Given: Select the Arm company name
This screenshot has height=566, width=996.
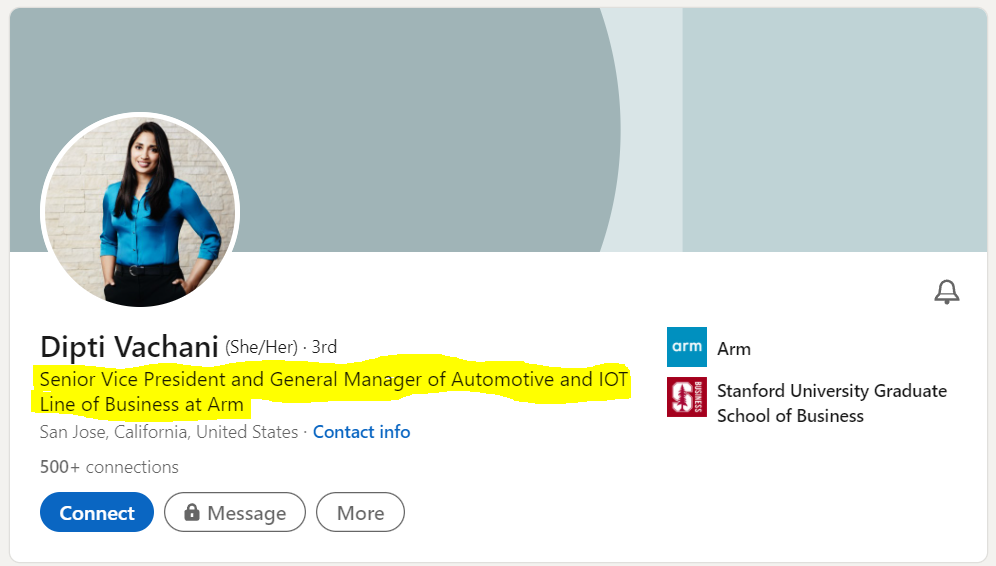Looking at the screenshot, I should point(734,349).
